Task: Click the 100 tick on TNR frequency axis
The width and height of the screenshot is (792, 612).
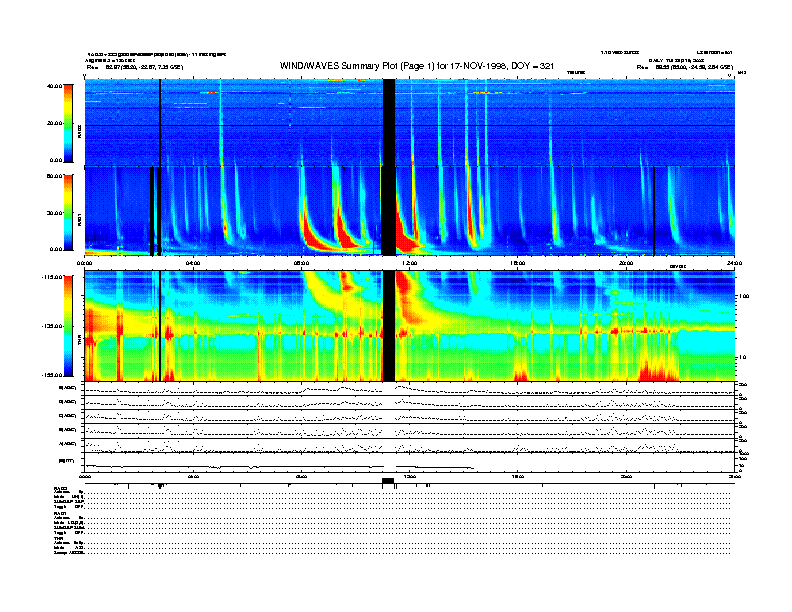Action: pyautogui.click(x=744, y=296)
